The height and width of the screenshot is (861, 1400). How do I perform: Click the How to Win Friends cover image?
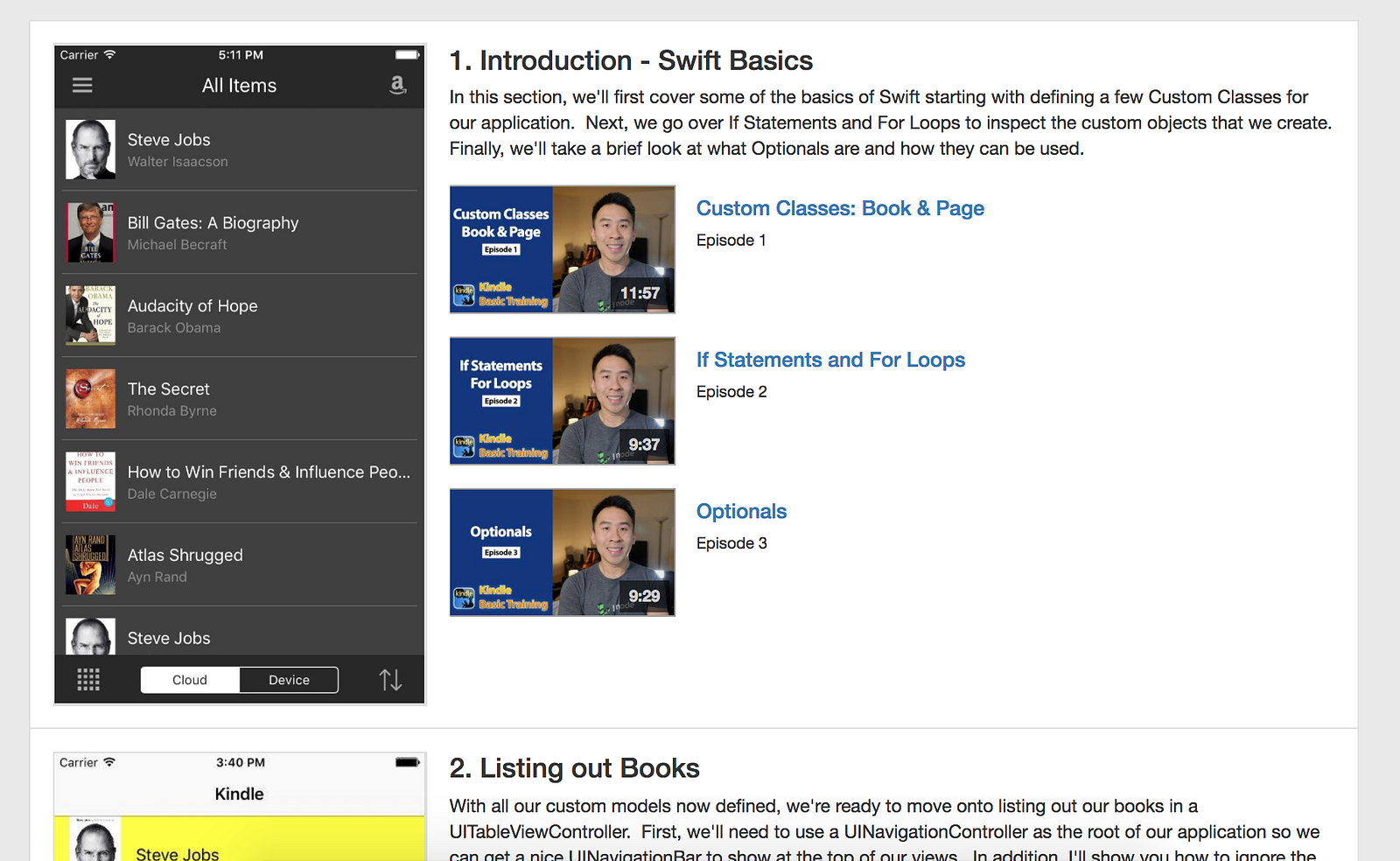click(90, 481)
